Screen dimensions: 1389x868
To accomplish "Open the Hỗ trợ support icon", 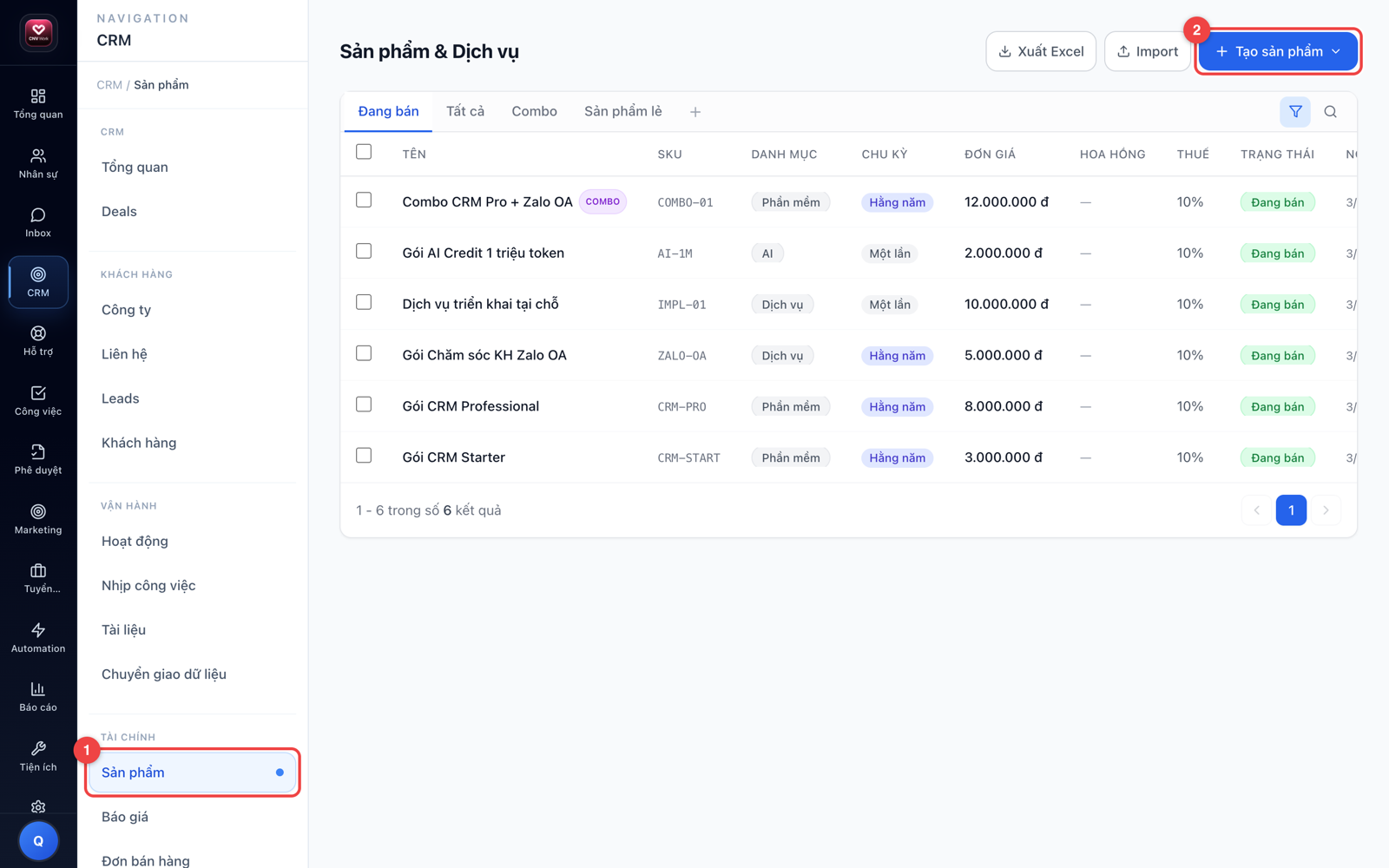I will tap(38, 341).
